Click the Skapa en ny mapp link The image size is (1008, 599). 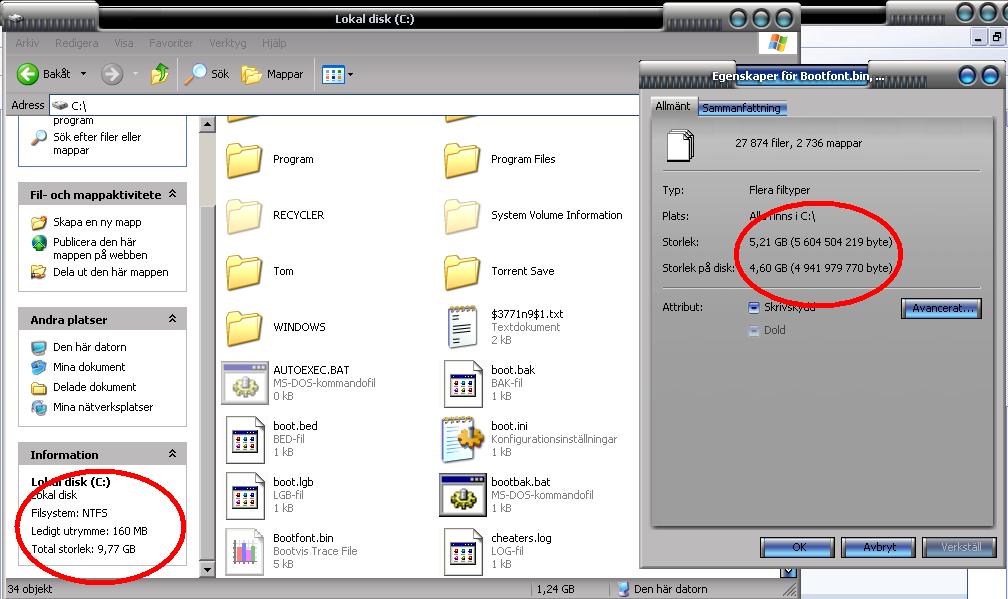(x=96, y=222)
